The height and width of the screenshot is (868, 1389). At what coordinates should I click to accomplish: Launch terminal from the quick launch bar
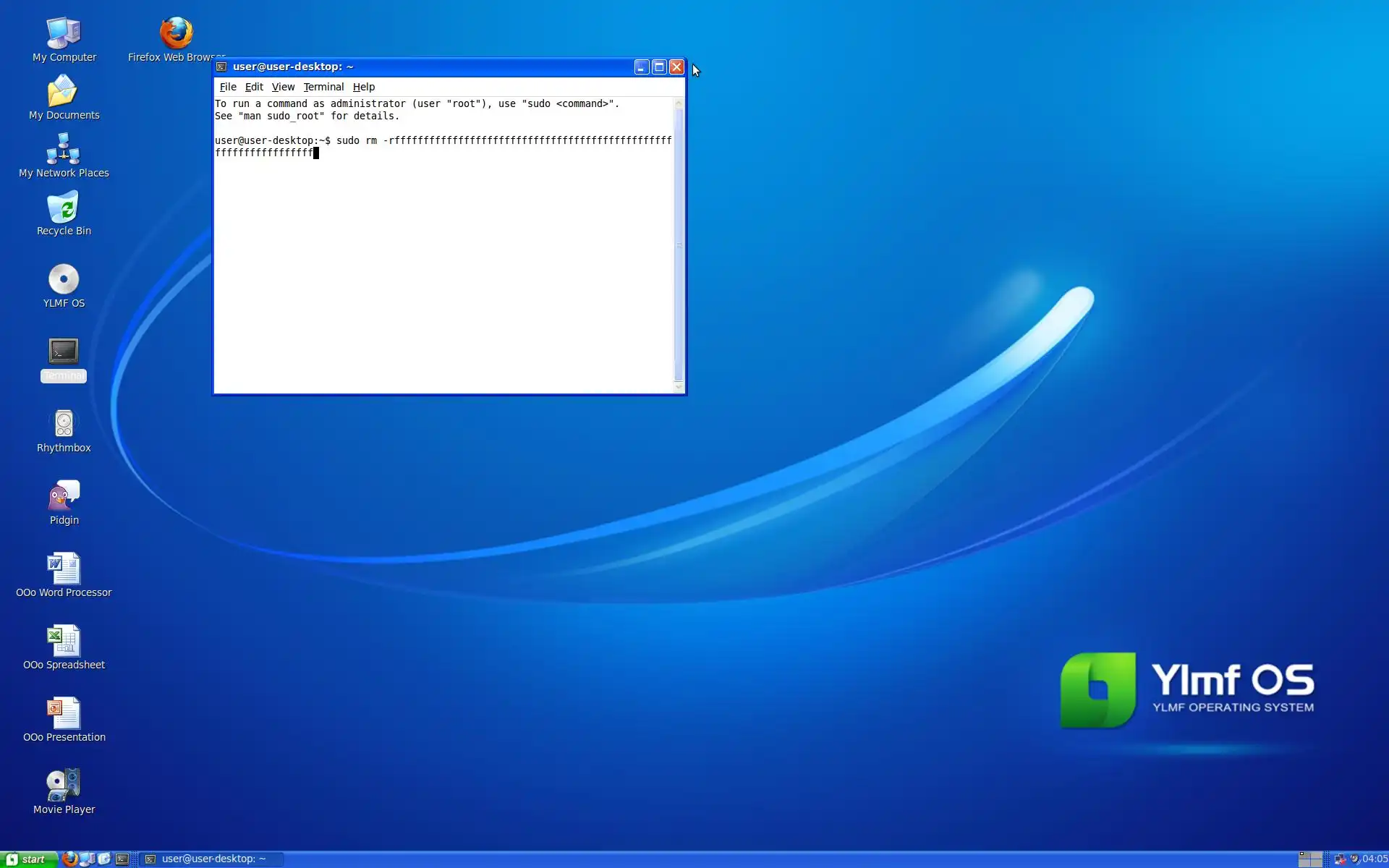click(x=122, y=859)
